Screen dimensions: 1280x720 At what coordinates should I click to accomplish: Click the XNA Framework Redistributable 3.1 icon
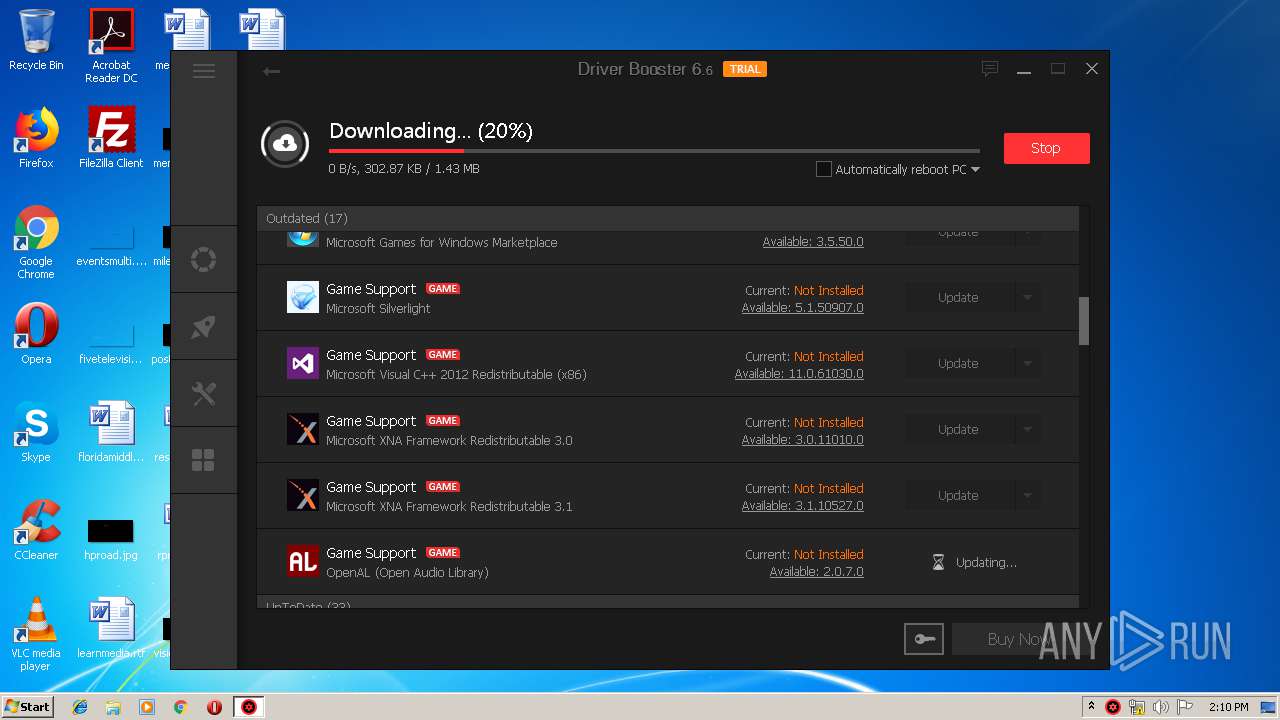point(303,495)
